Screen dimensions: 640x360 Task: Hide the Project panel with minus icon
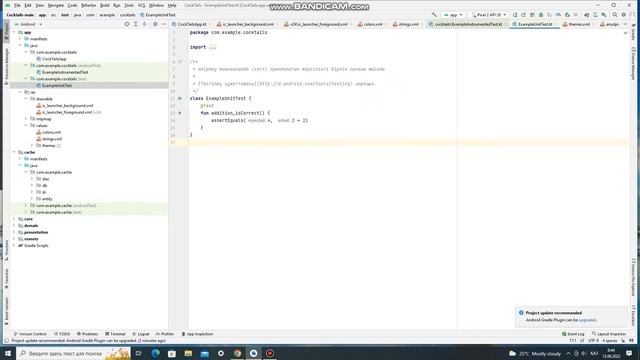(x=164, y=24)
